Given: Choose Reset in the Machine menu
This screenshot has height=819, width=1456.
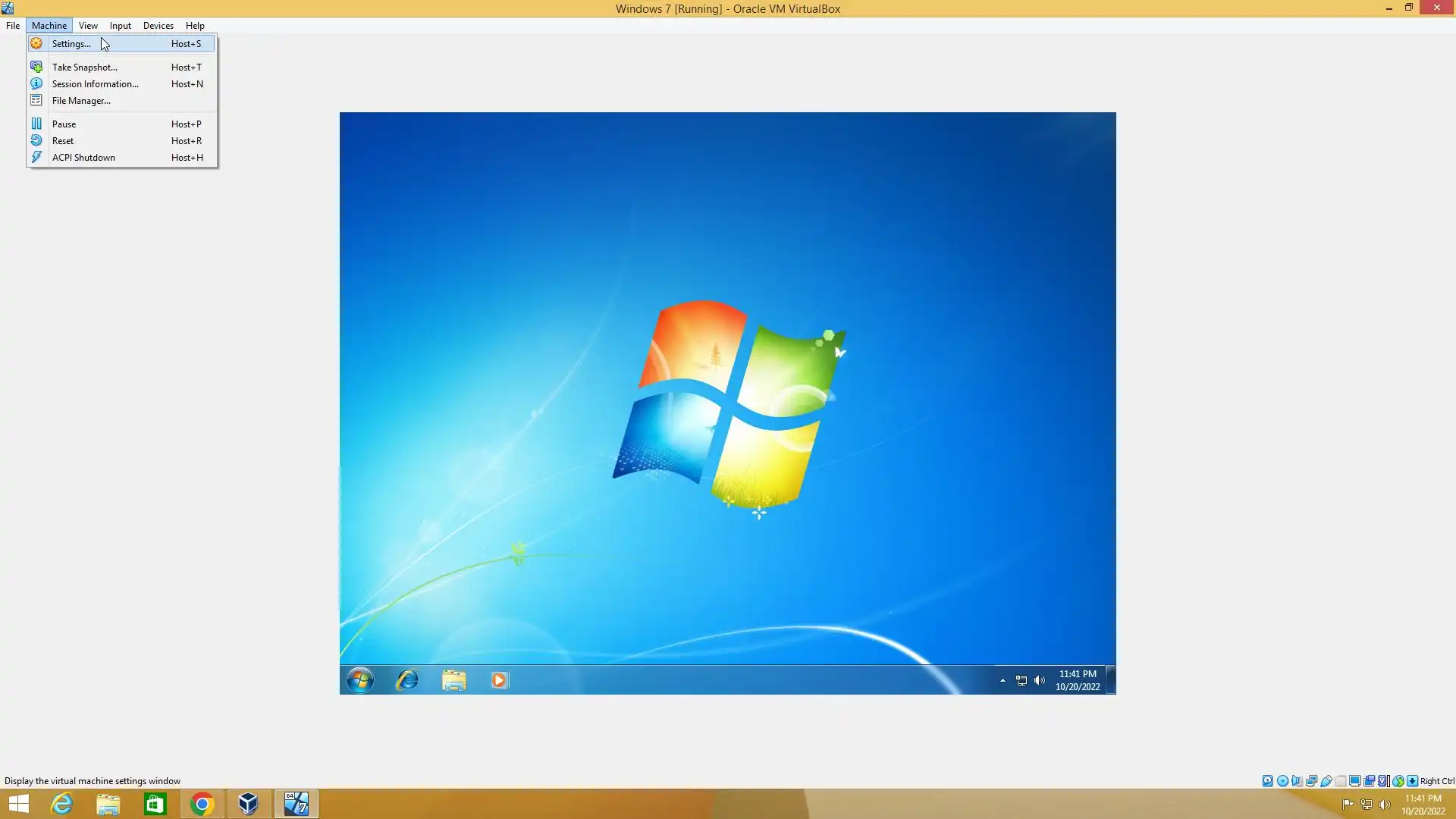Looking at the screenshot, I should tap(63, 141).
